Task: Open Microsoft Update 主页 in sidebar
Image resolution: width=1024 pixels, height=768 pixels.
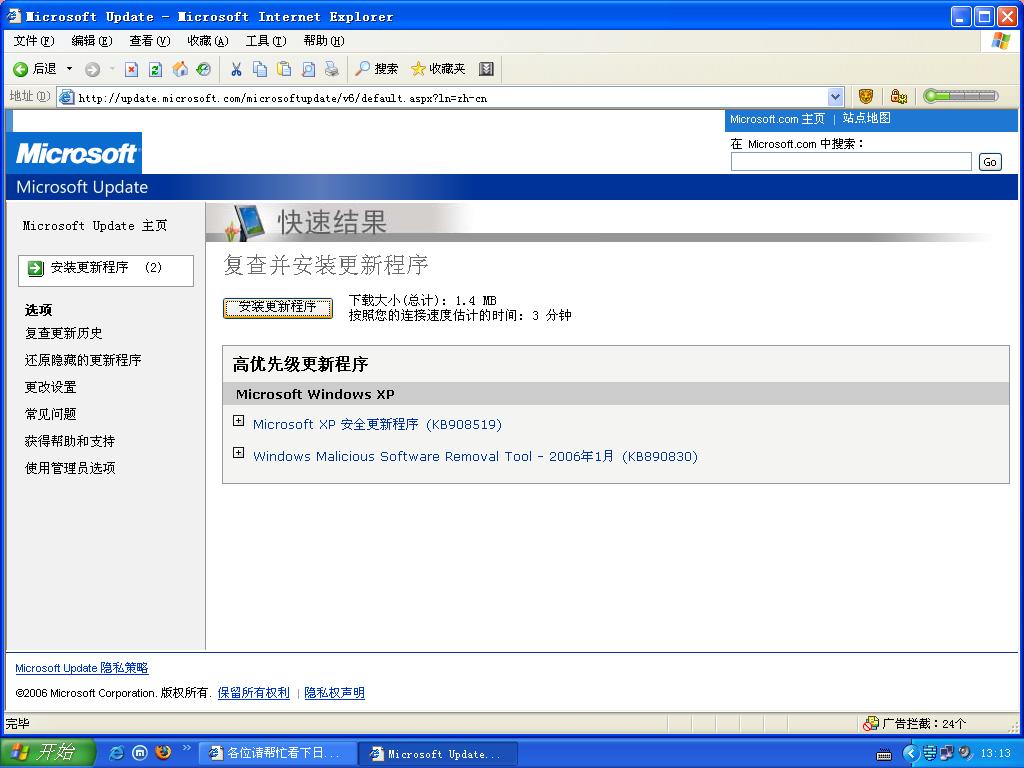Action: [95, 226]
